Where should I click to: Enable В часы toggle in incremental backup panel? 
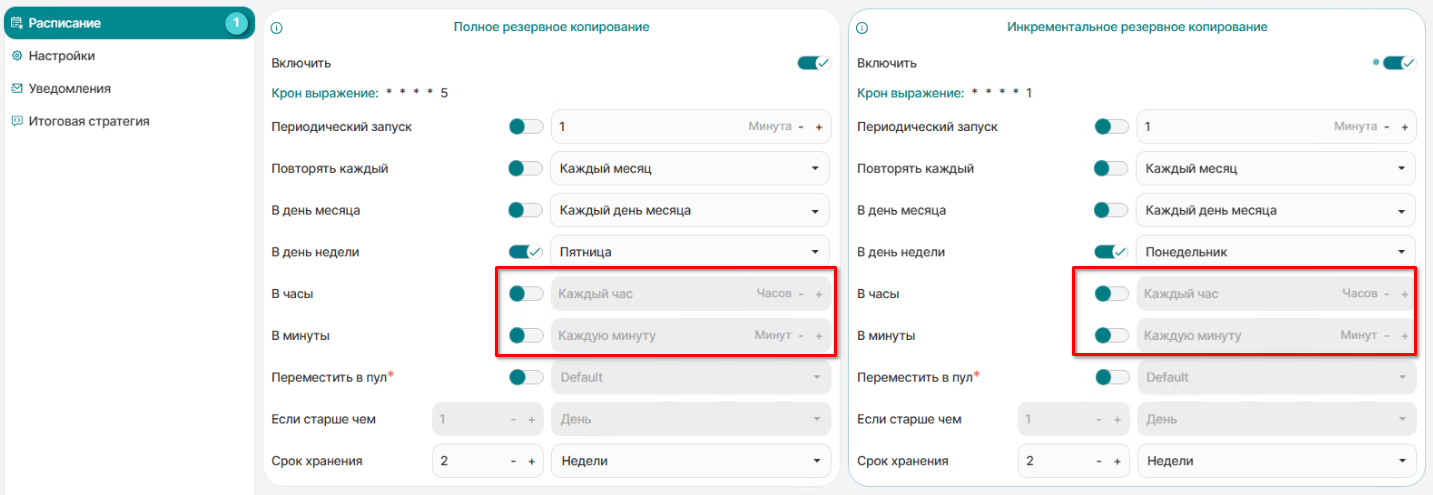(1112, 294)
